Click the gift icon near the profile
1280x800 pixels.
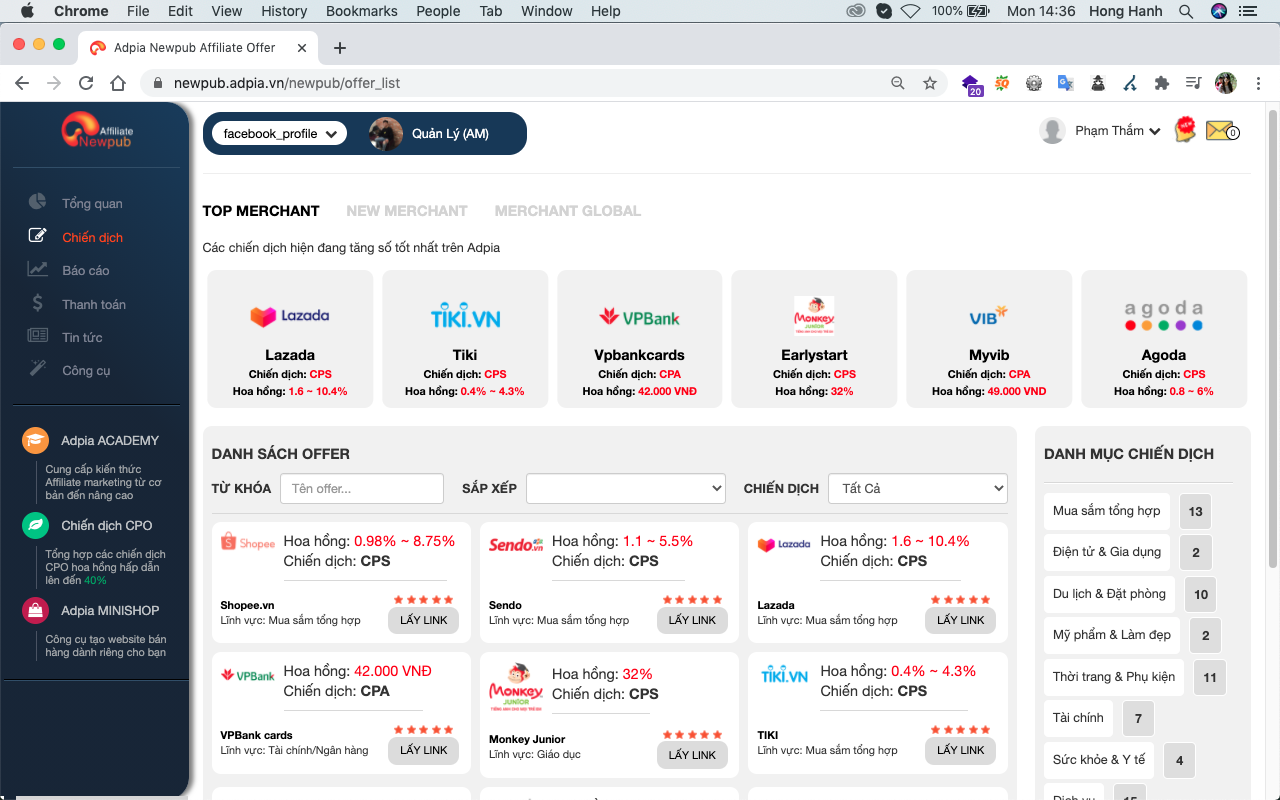click(x=1185, y=129)
